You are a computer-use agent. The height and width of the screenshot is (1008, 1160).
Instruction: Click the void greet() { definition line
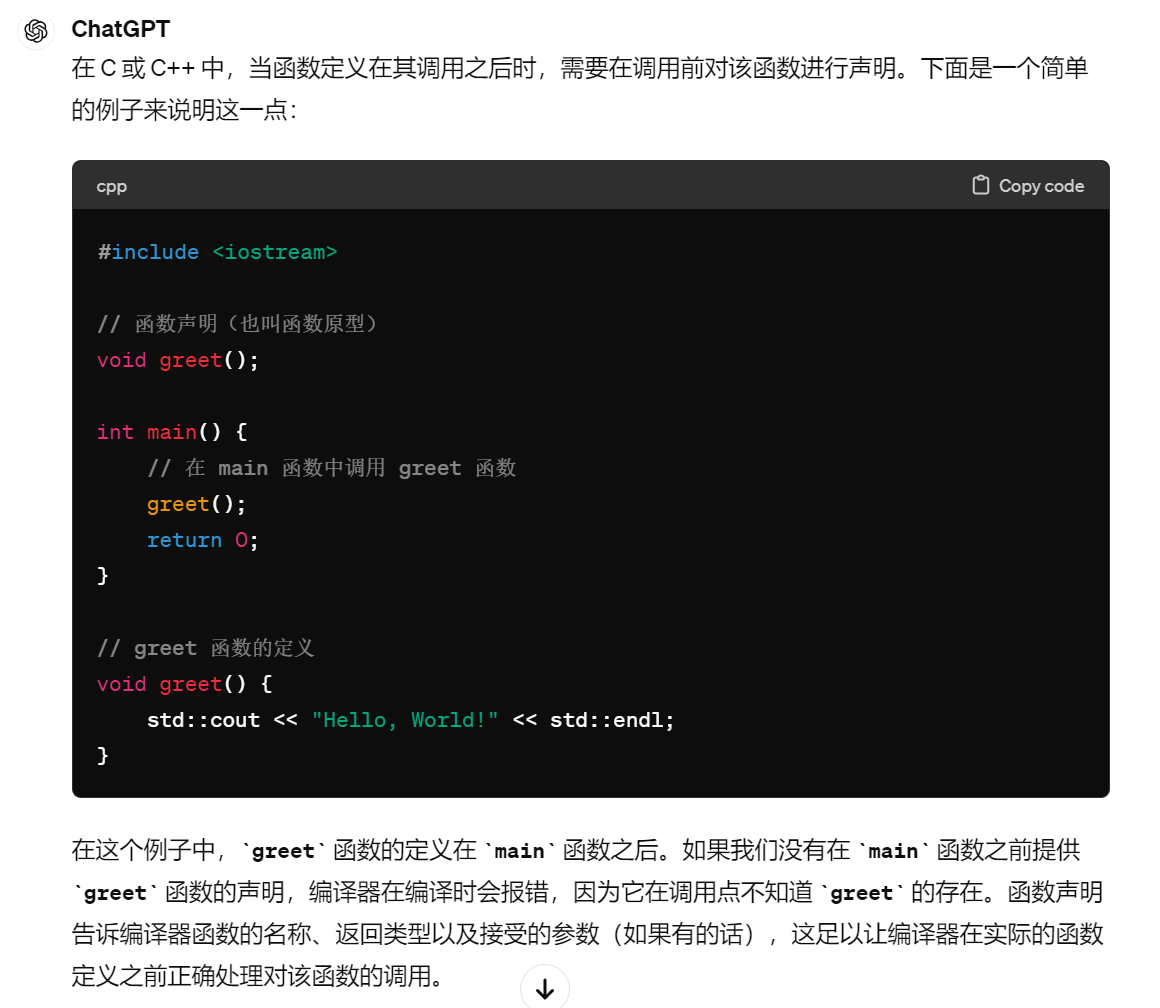(185, 684)
